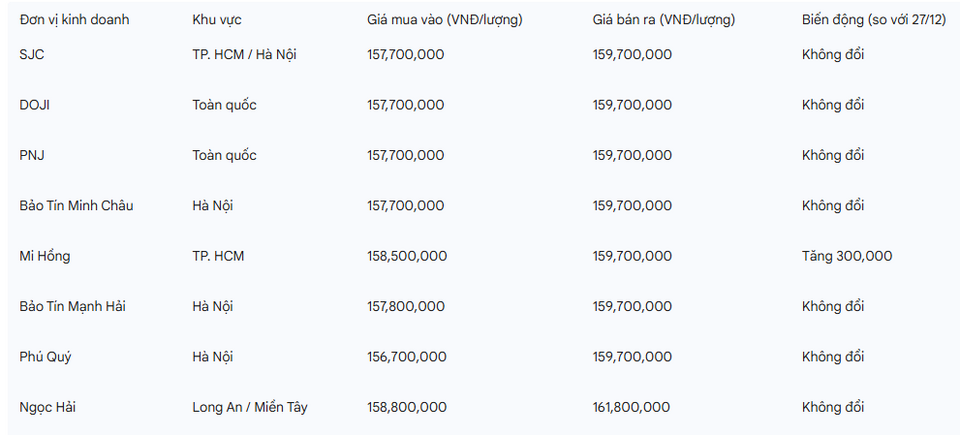960x435 pixels.
Task: Select the 156,700,000 buy price for Phú Quý
Action: (x=406, y=357)
